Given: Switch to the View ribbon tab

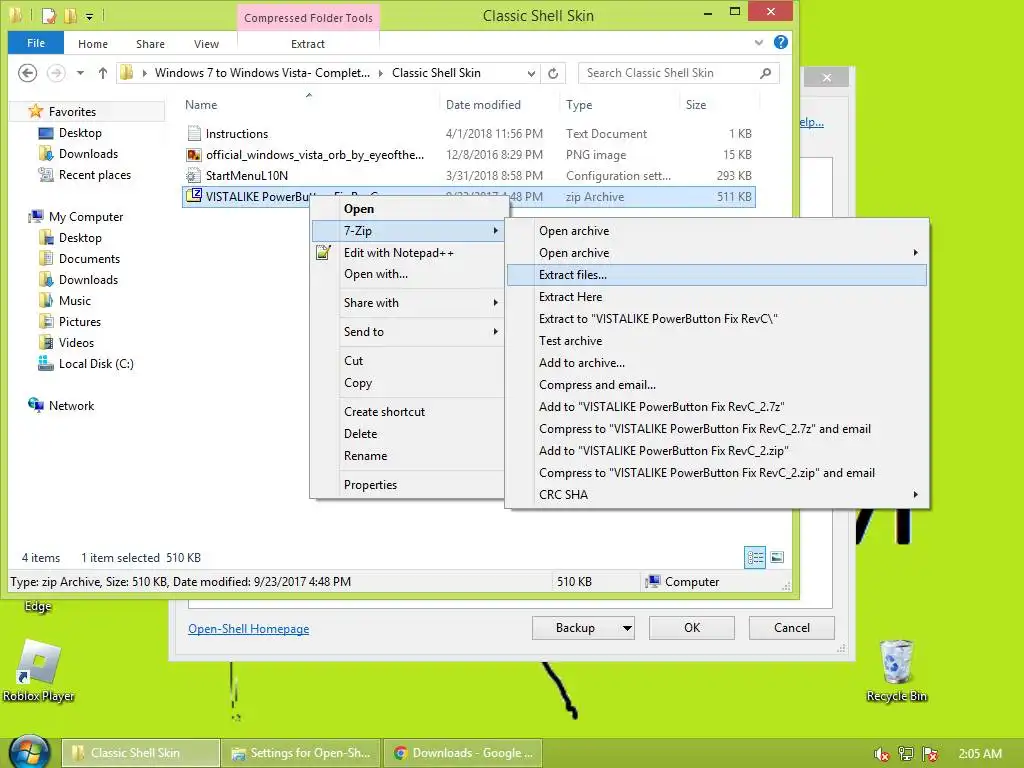Looking at the screenshot, I should (x=206, y=44).
